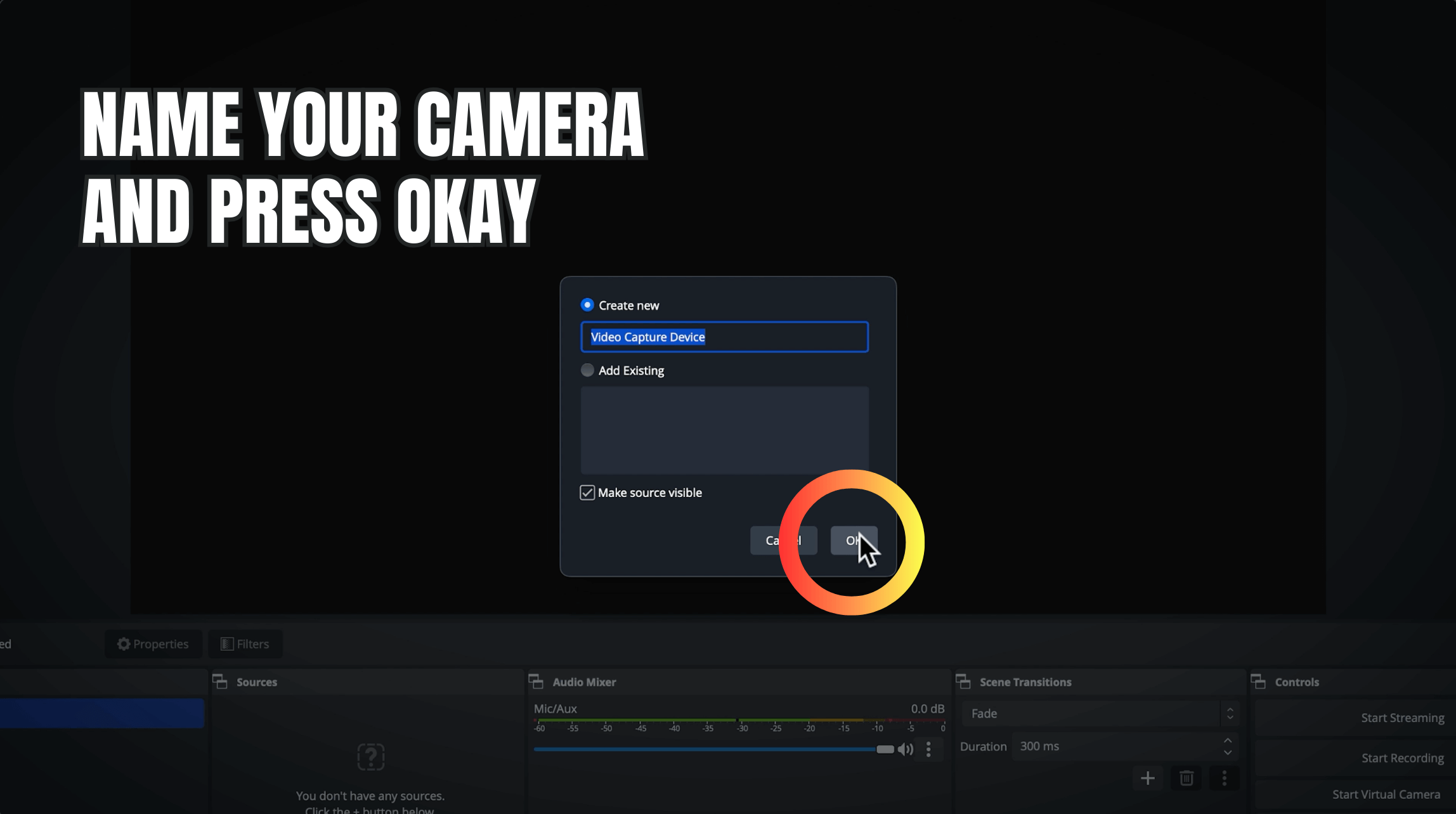1456x814 pixels.
Task: Click the Mic/Aux volume slider handle
Action: (885, 749)
